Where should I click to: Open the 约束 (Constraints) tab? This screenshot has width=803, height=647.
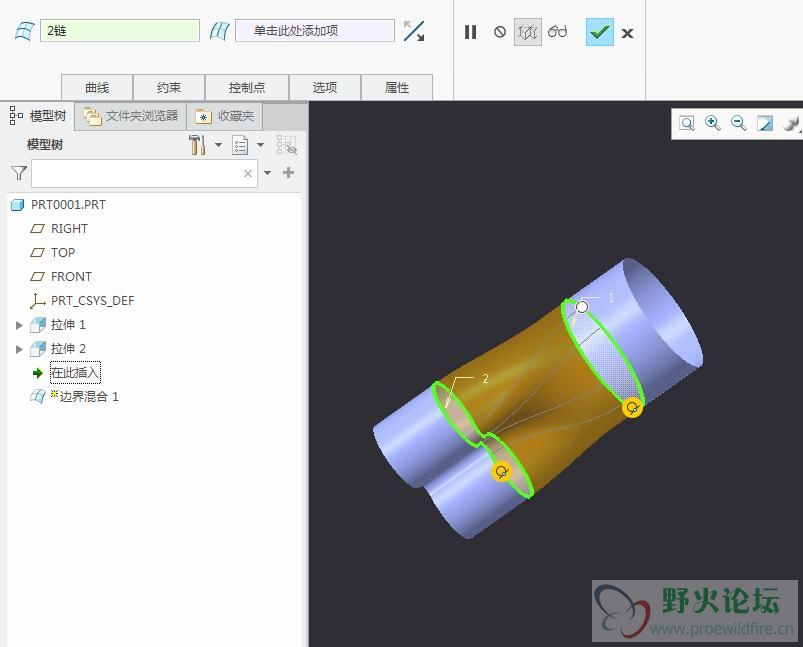point(169,88)
